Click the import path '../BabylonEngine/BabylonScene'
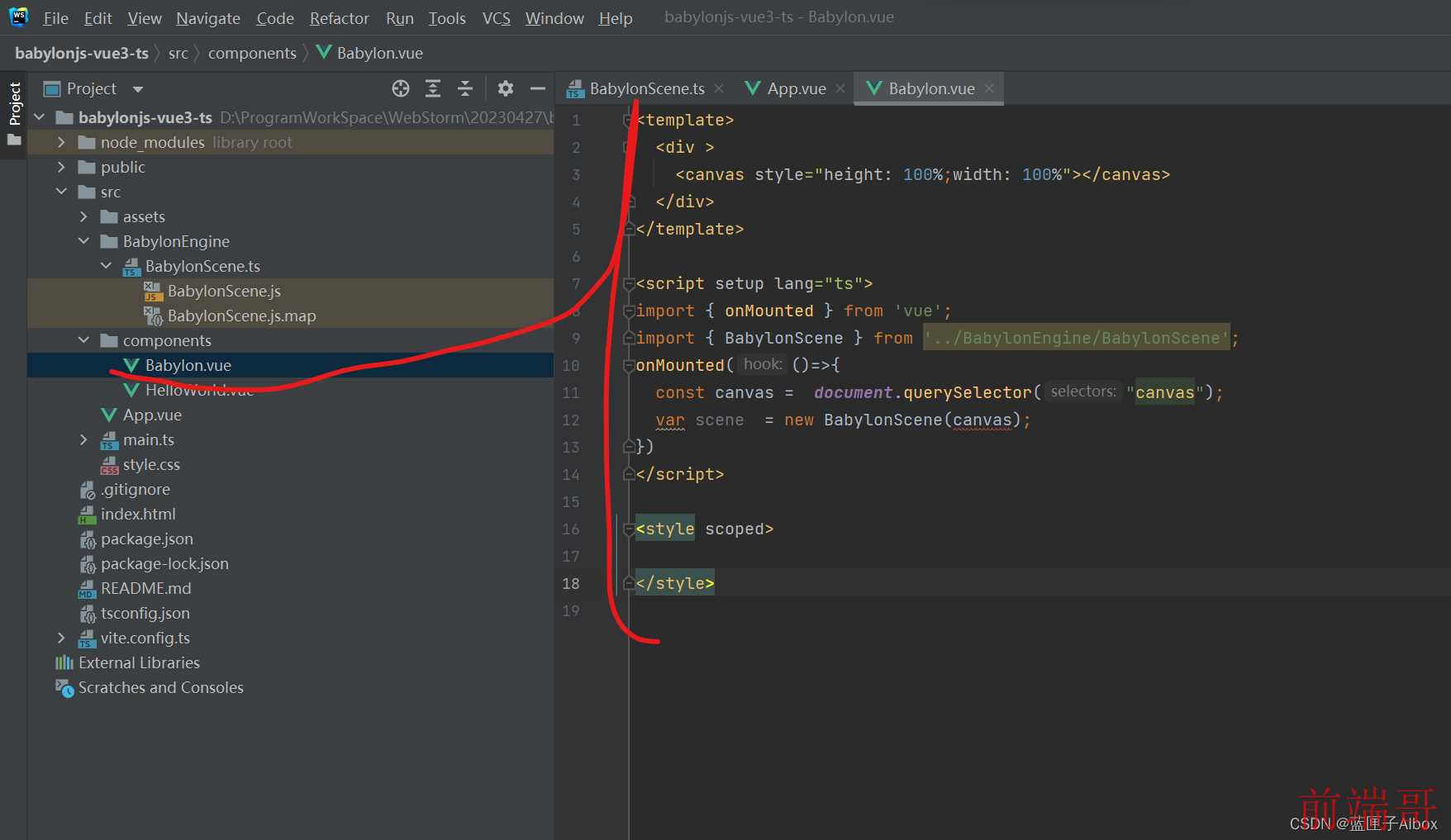 pos(1077,338)
